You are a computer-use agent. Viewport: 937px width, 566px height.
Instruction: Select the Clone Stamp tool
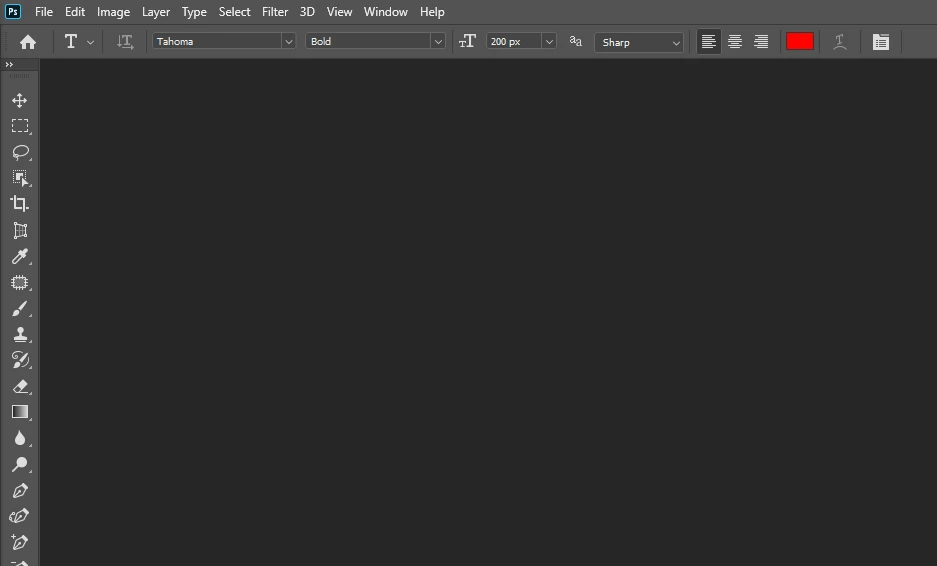point(20,334)
